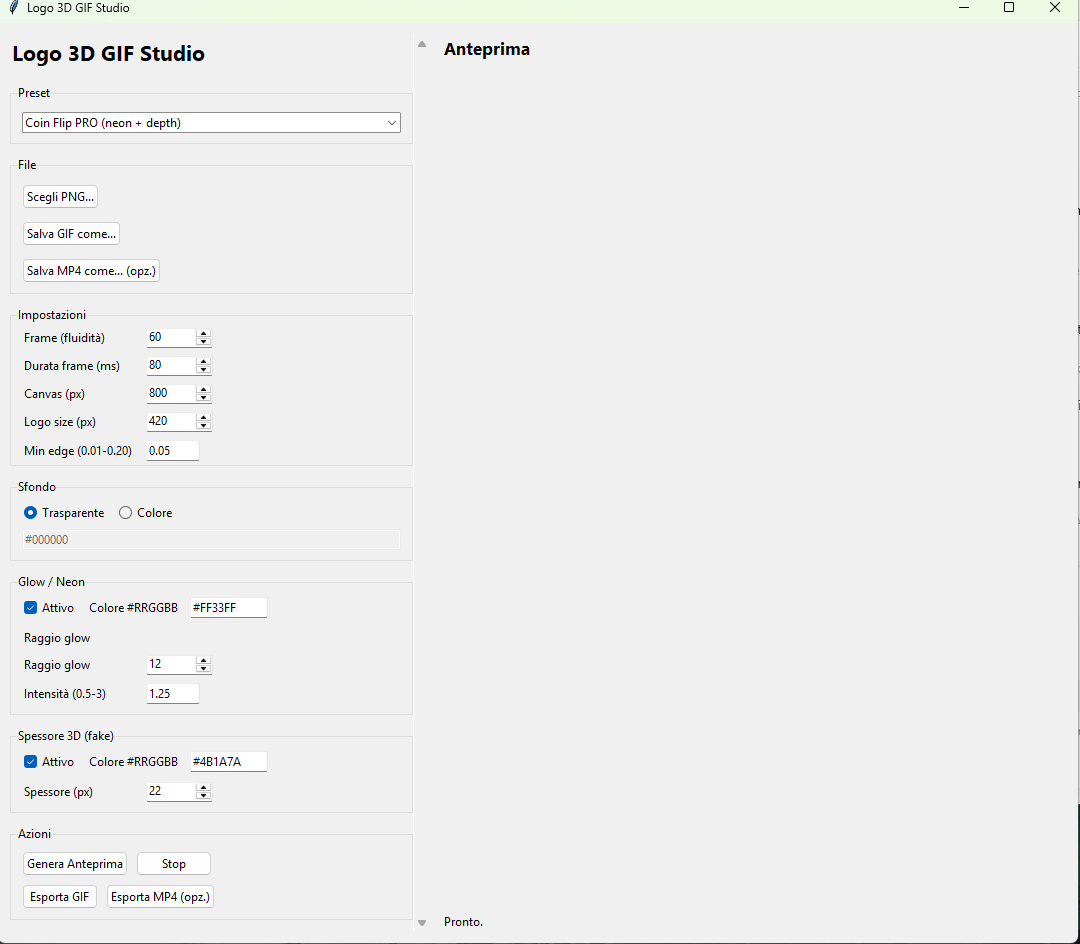1080x944 pixels.
Task: Decrease Raggio glow with down arrow
Action: (x=203, y=669)
